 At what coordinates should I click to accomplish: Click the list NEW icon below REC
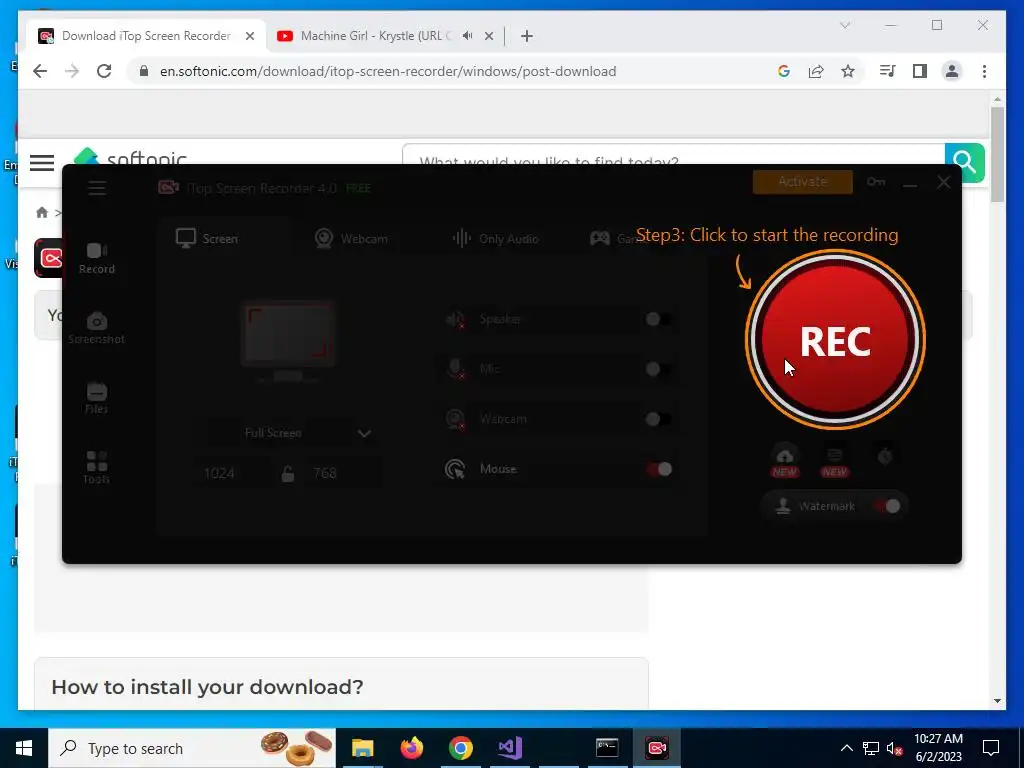(835, 461)
